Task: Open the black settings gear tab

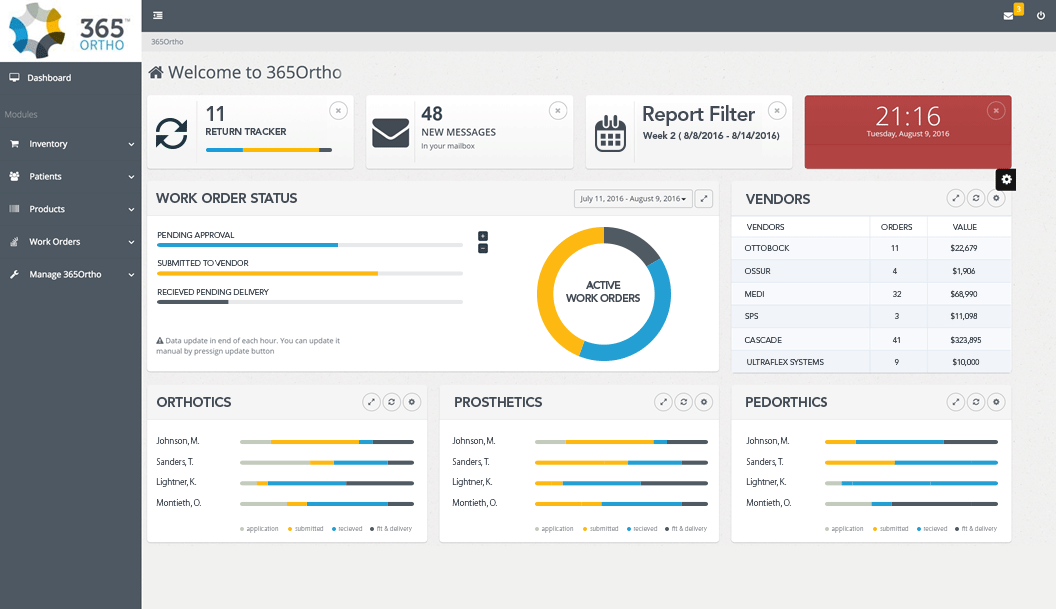Action: coord(1006,179)
